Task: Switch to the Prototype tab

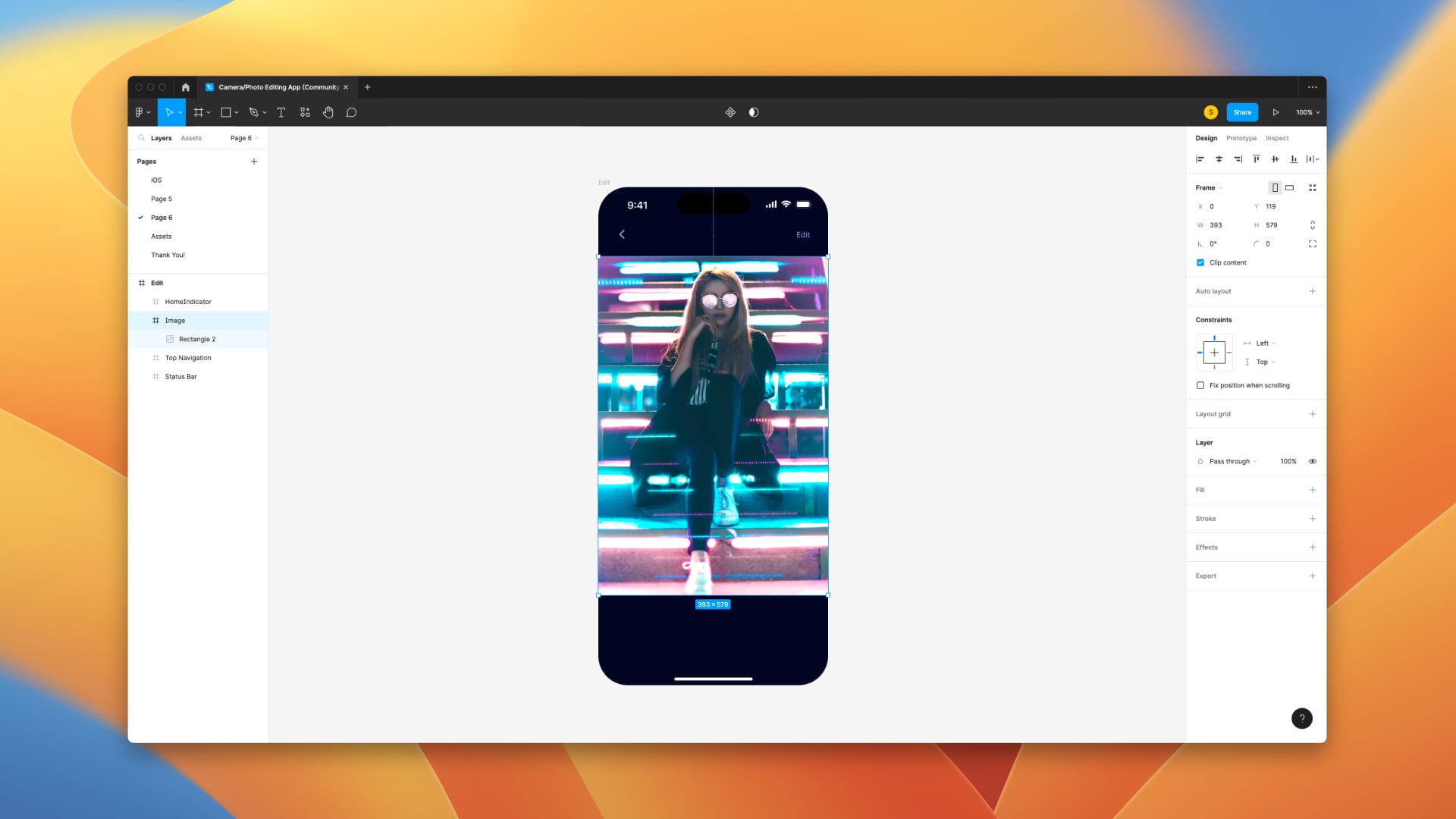Action: pos(1241,138)
